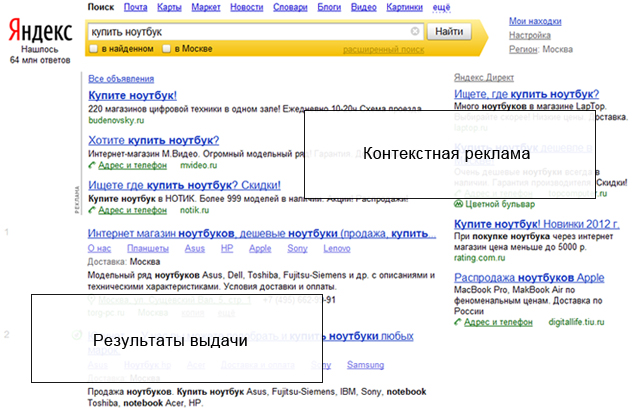Open the Apple sitelink
Screen dimensions: 635x410
point(260,248)
